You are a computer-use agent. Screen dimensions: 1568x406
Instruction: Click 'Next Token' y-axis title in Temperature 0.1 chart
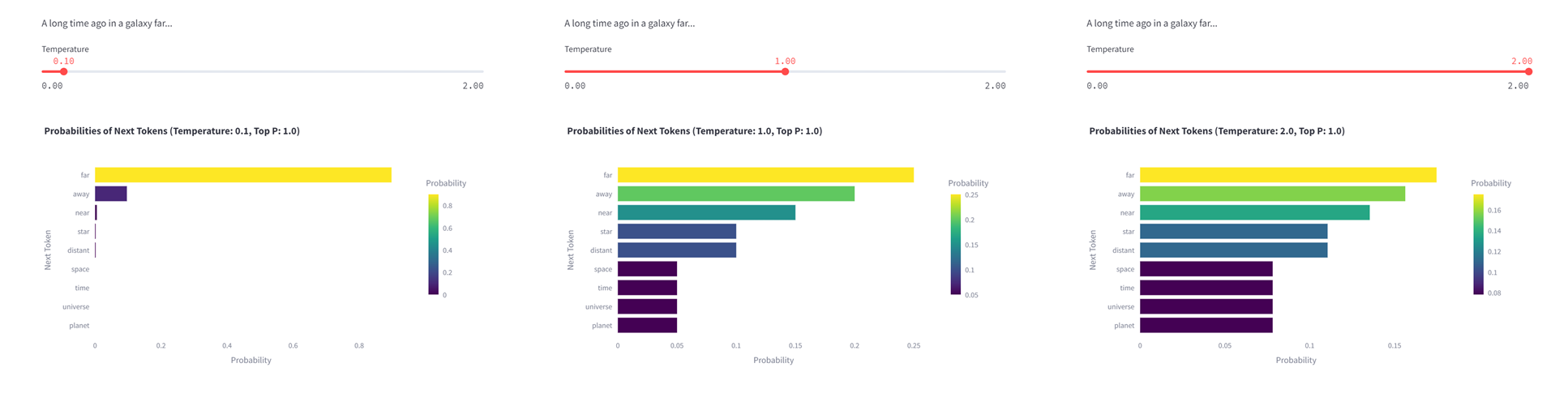pos(48,250)
